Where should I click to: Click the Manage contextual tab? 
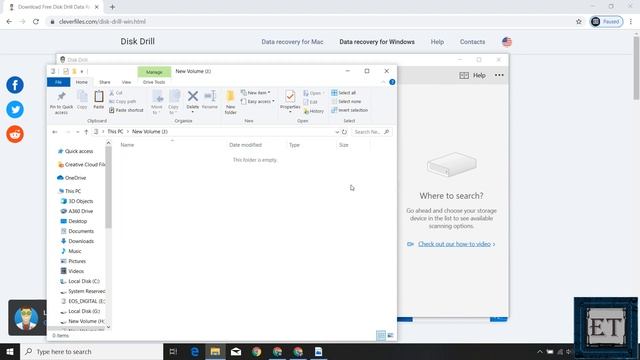click(154, 72)
